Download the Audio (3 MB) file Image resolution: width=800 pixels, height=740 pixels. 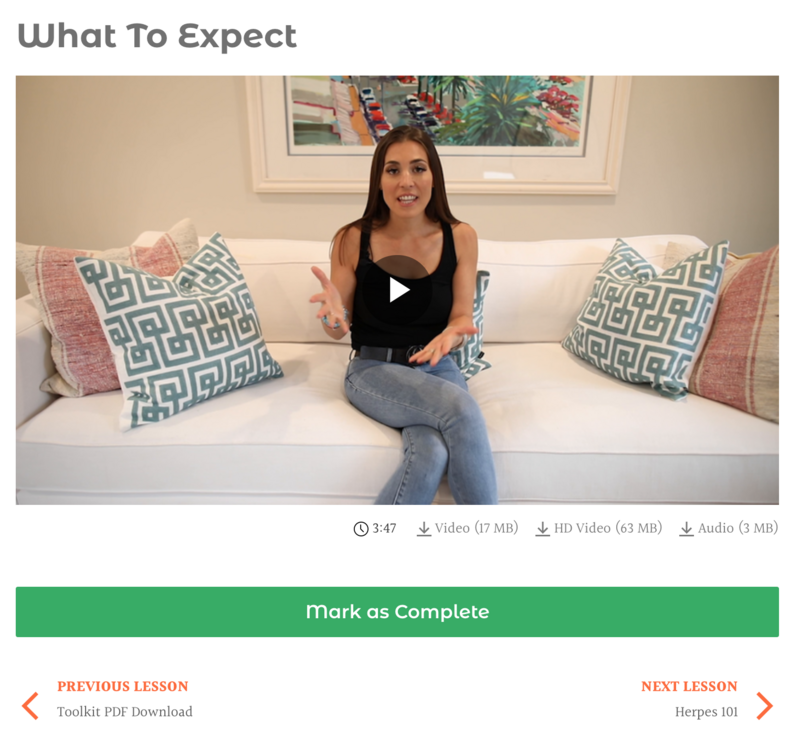(729, 528)
